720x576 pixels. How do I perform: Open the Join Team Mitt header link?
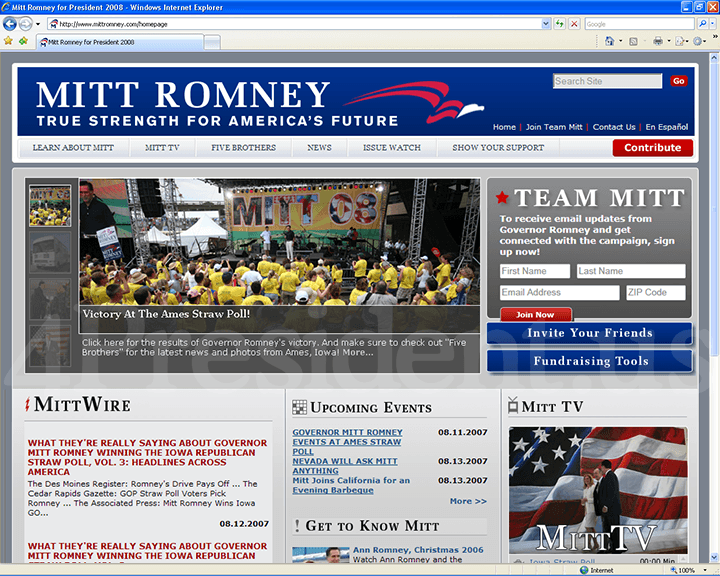point(554,127)
